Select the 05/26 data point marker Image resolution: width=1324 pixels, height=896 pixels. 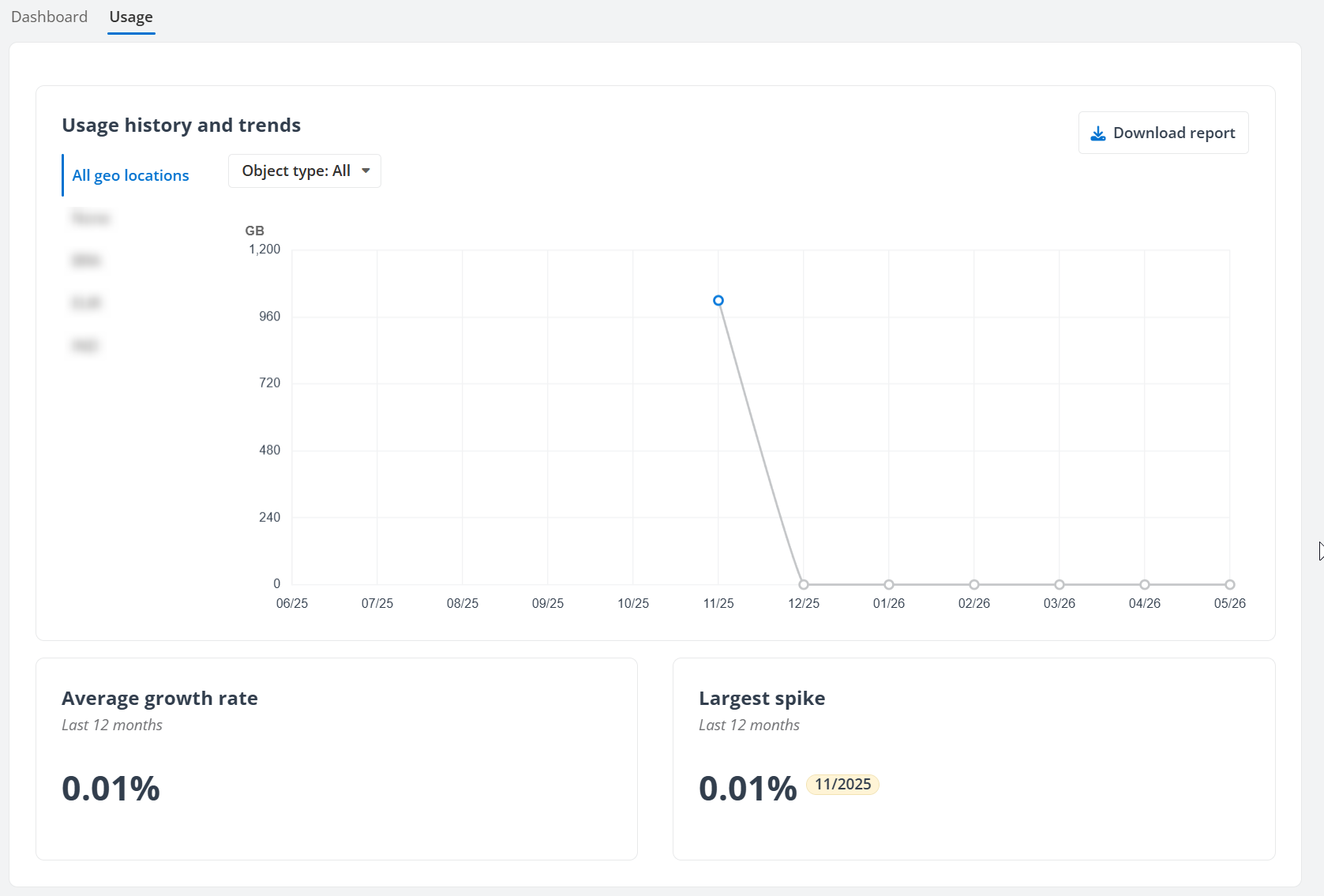coord(1230,585)
